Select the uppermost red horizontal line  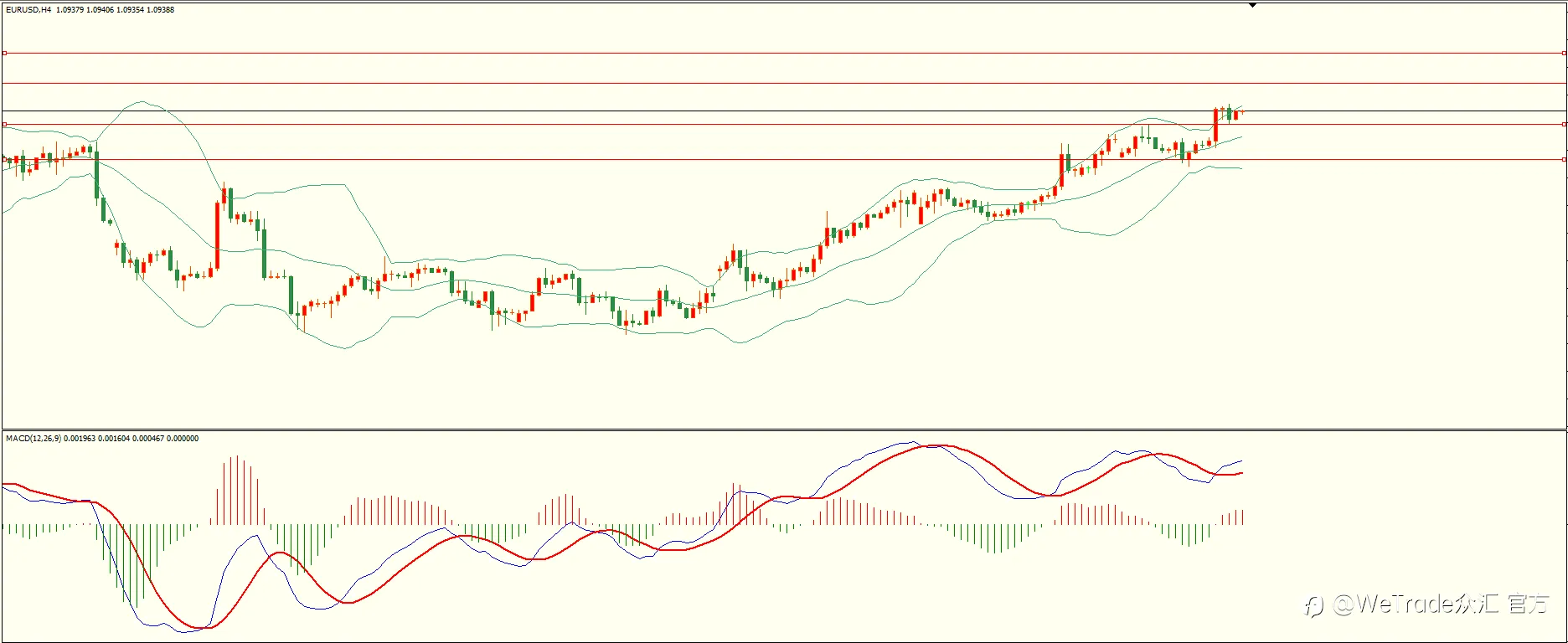pos(784,53)
